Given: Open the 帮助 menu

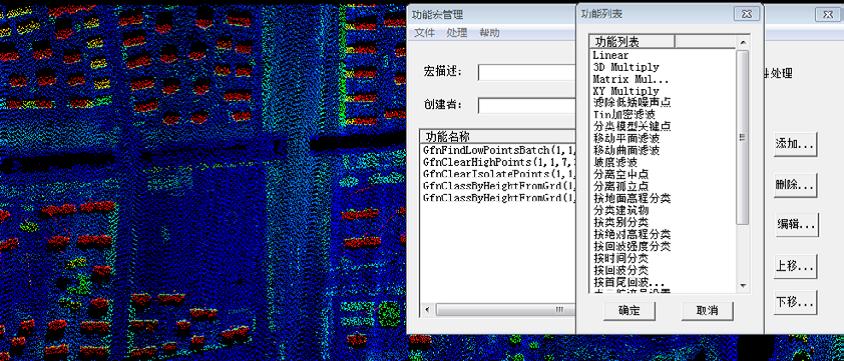Looking at the screenshot, I should click(x=489, y=33).
